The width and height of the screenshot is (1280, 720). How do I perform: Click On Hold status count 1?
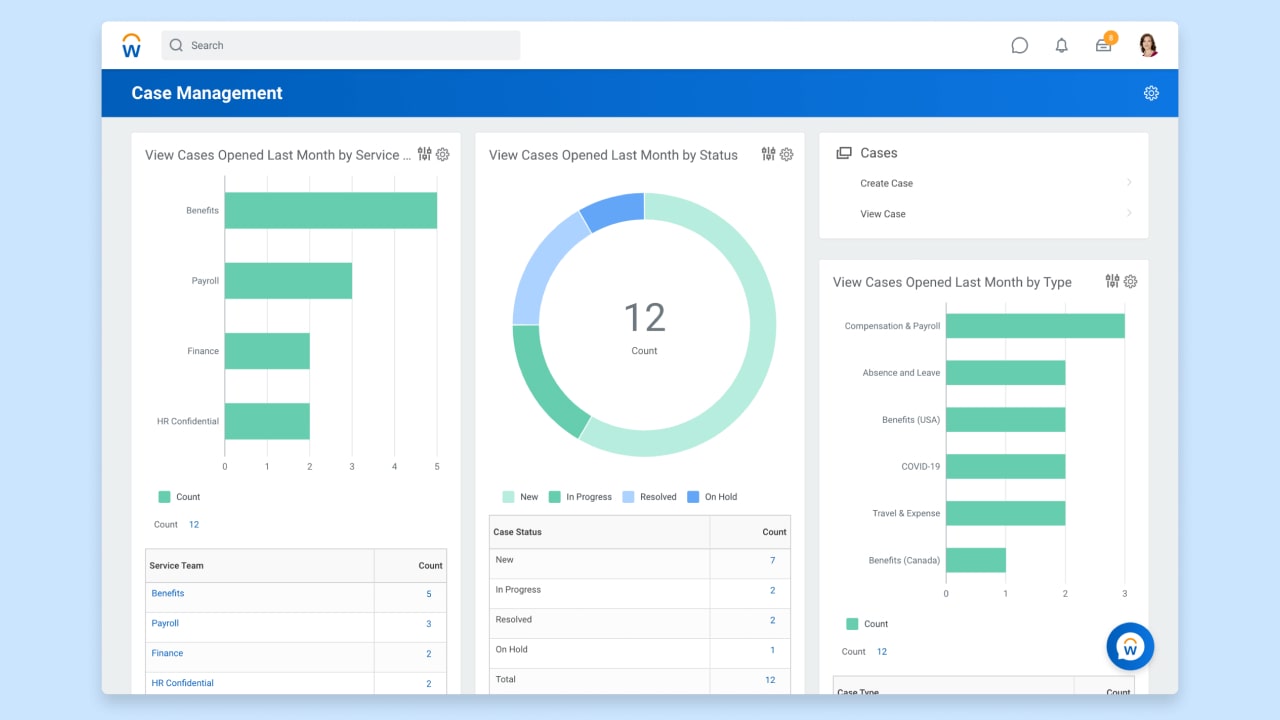pos(772,650)
